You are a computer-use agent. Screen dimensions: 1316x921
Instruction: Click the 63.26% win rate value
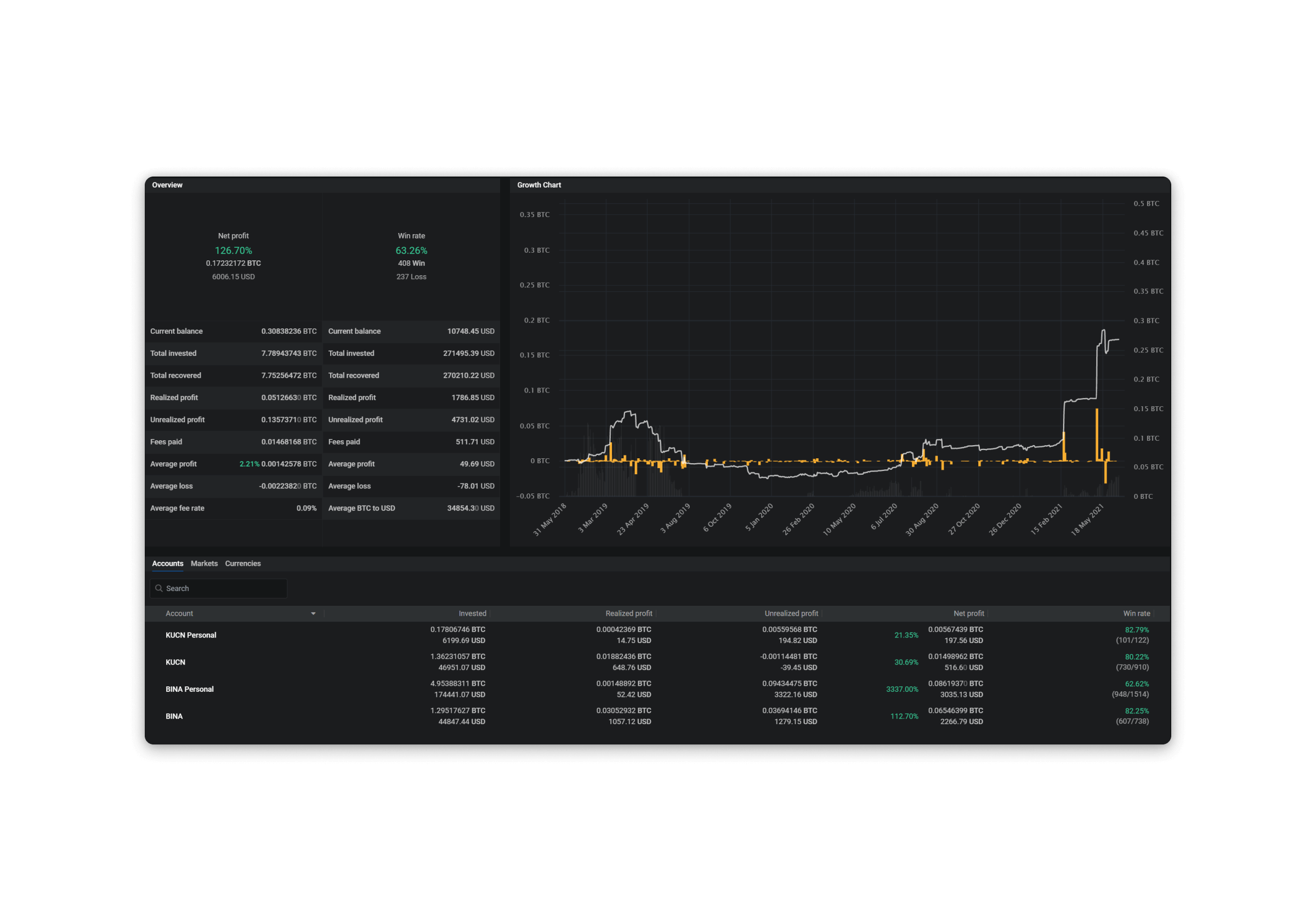click(x=412, y=251)
